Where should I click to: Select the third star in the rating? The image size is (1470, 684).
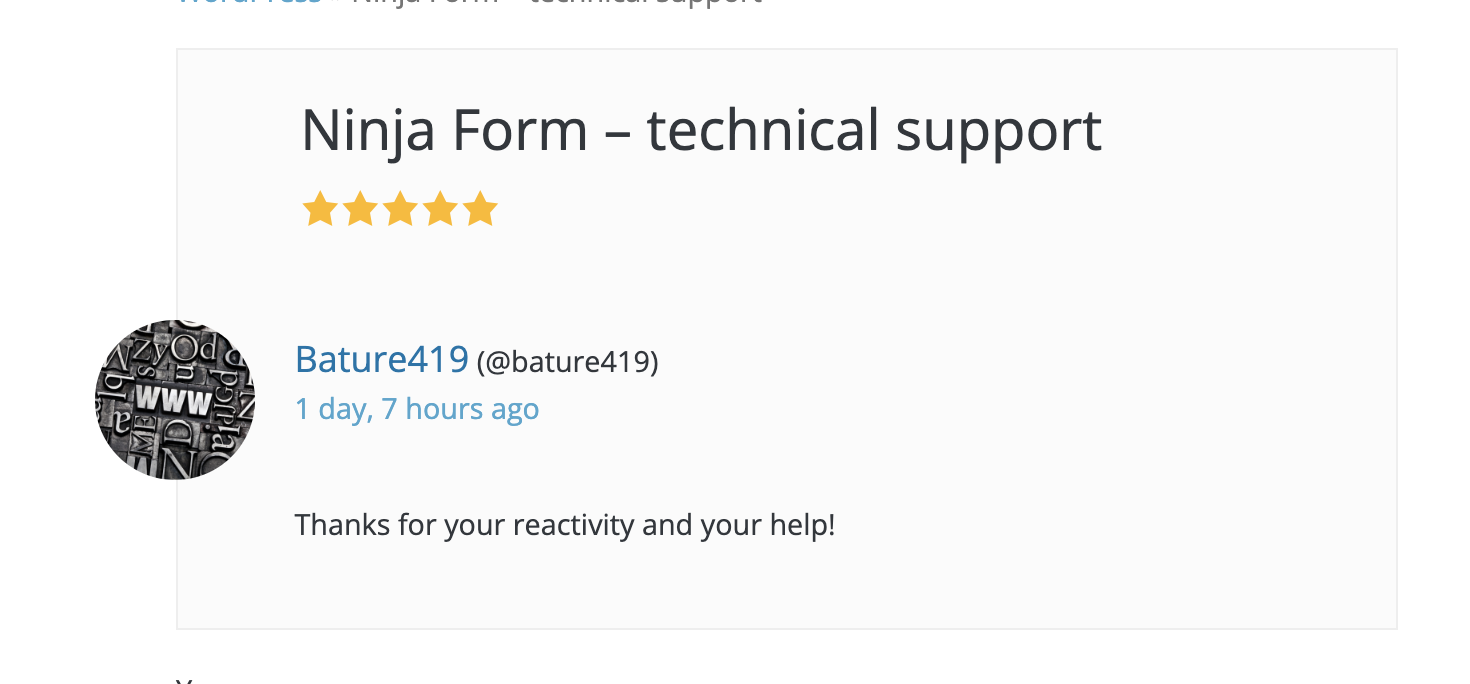(x=400, y=210)
